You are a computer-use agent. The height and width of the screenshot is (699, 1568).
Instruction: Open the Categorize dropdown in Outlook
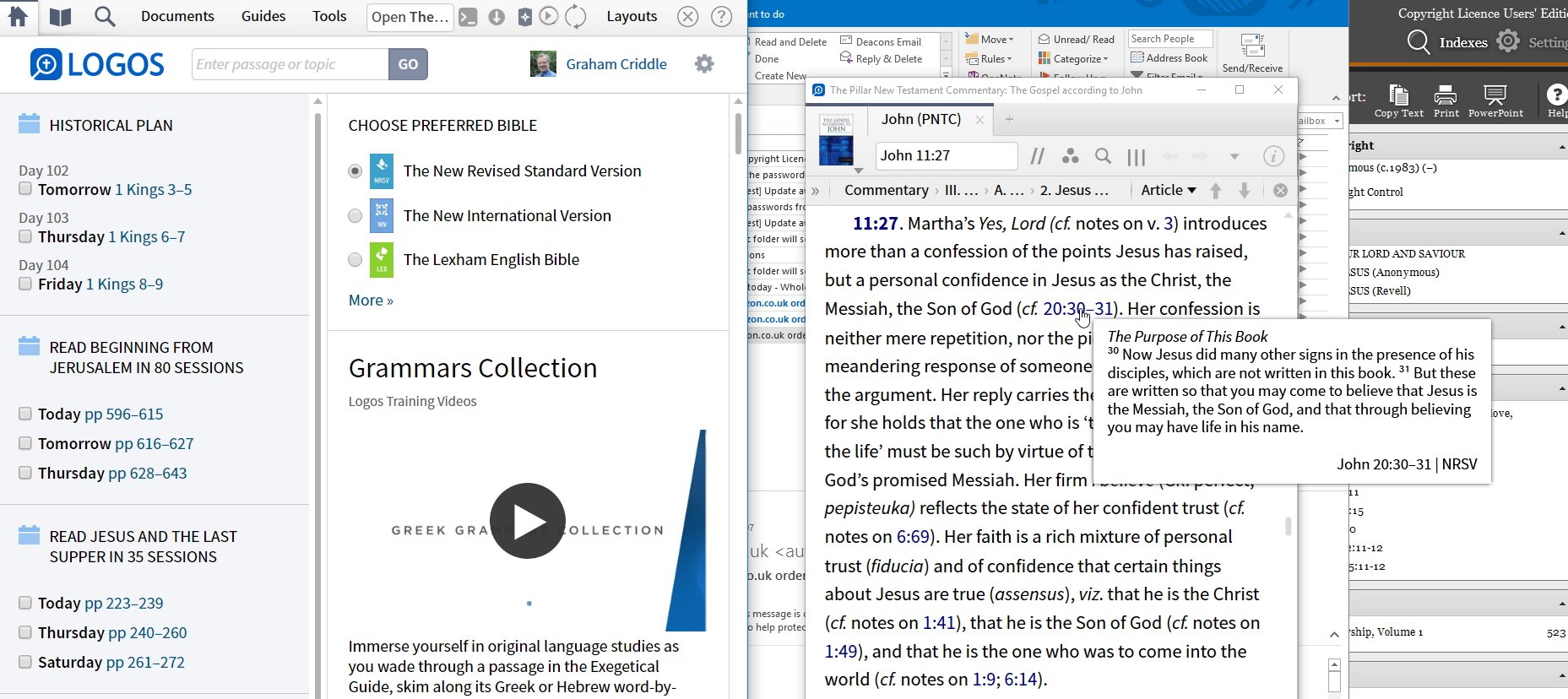pyautogui.click(x=1073, y=59)
